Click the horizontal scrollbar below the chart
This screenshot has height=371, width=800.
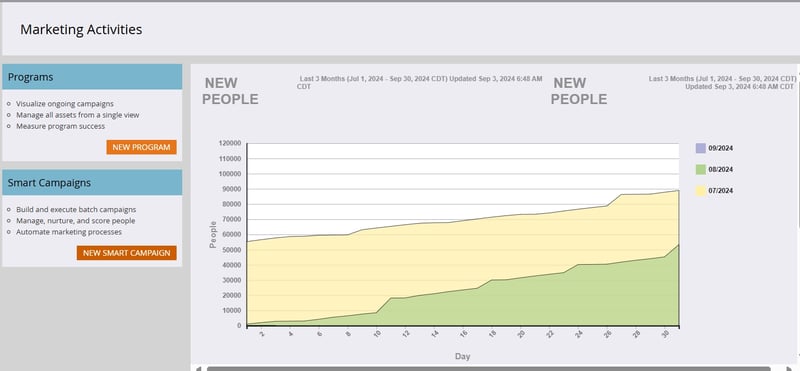[488, 368]
